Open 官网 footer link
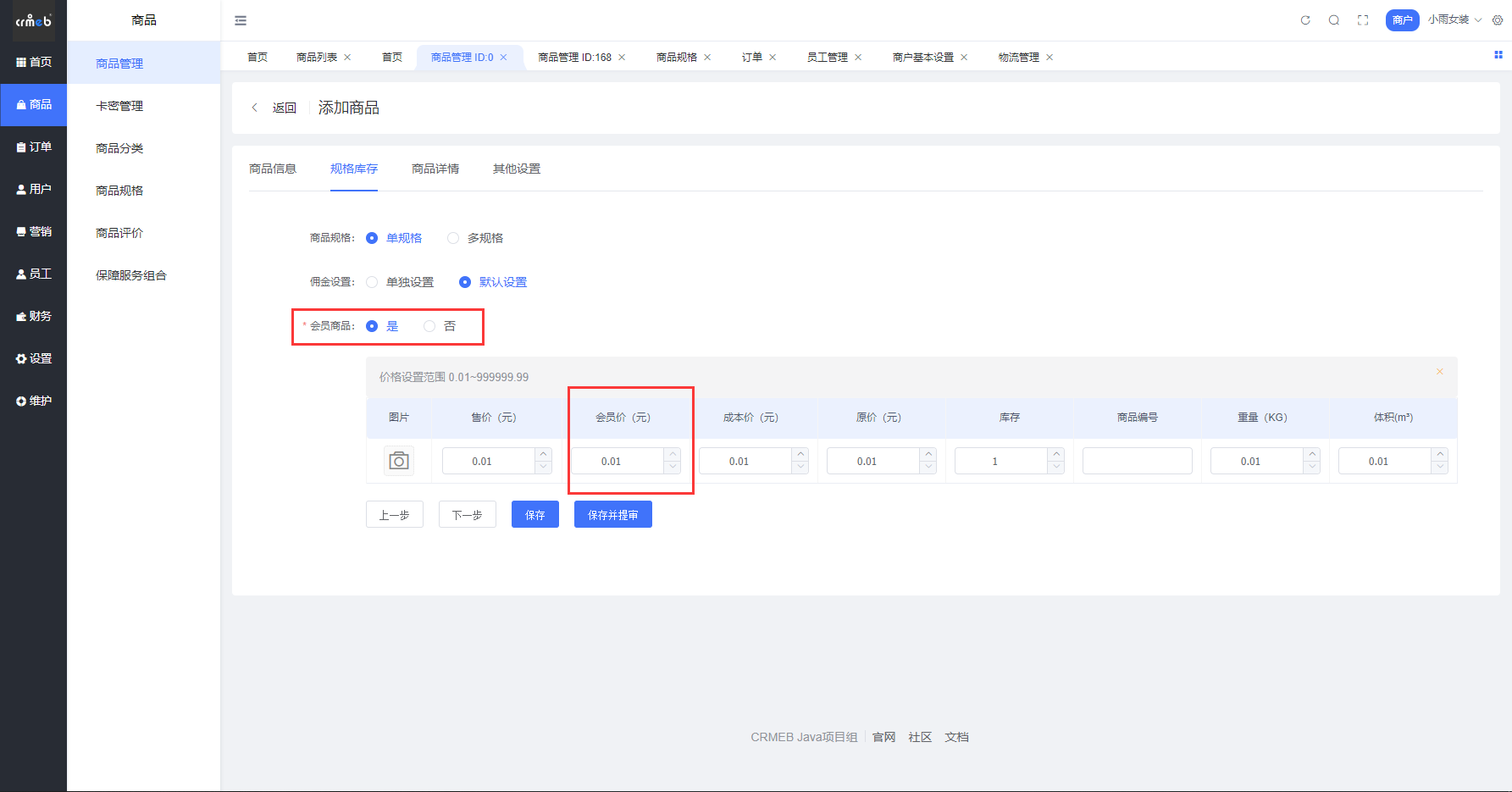 tap(884, 737)
